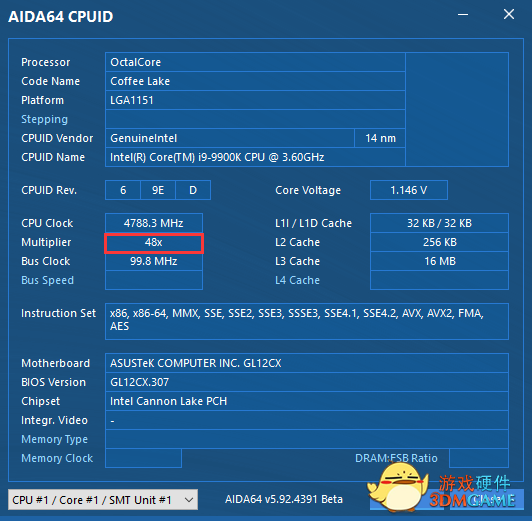
Task: Click the DRAM:FSB Ratio label
Action: click(396, 458)
